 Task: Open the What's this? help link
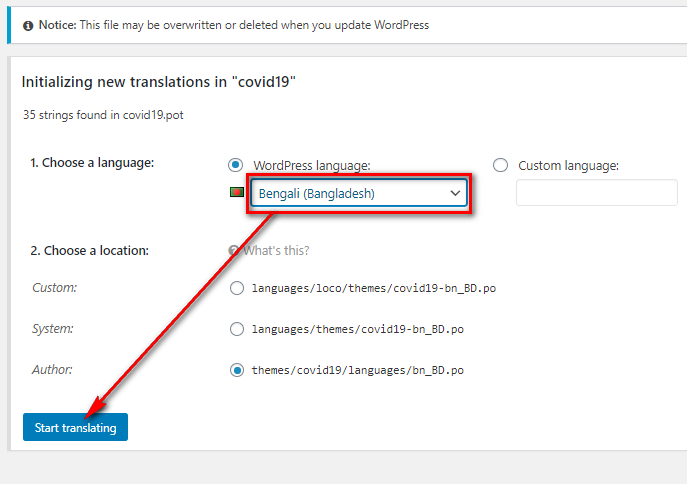[x=276, y=251]
